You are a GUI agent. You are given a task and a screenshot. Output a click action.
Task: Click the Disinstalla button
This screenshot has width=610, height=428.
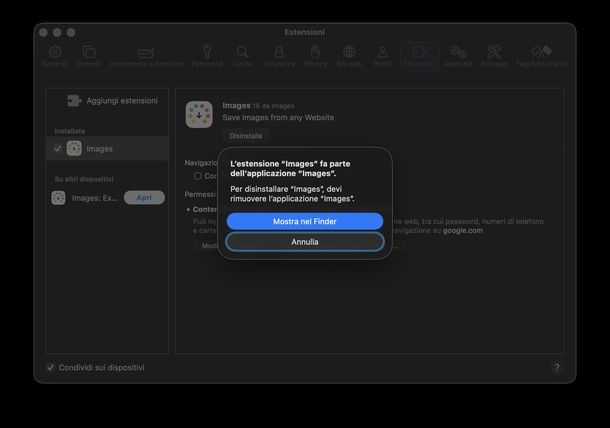(245, 136)
